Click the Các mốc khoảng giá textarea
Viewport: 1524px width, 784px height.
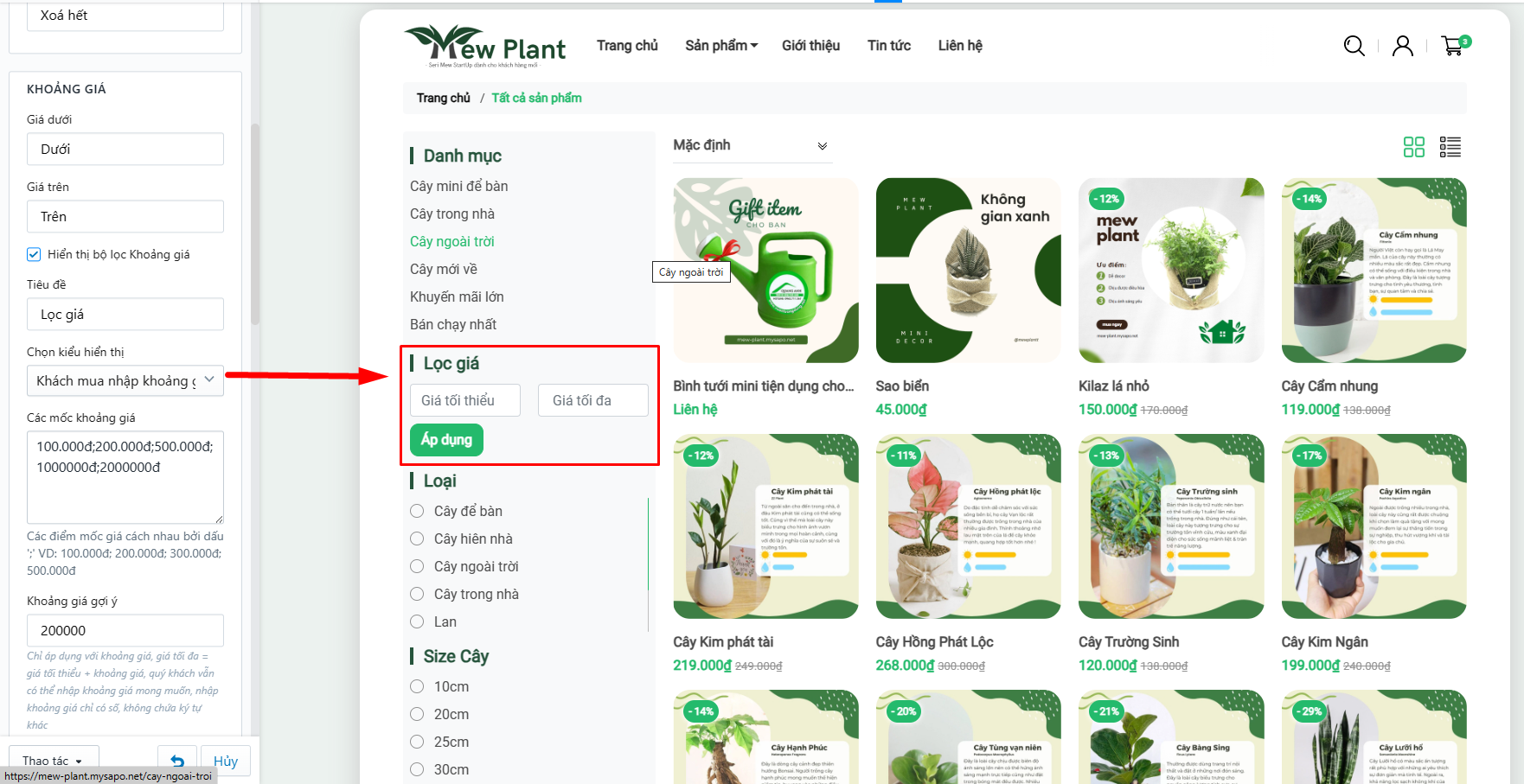click(125, 477)
